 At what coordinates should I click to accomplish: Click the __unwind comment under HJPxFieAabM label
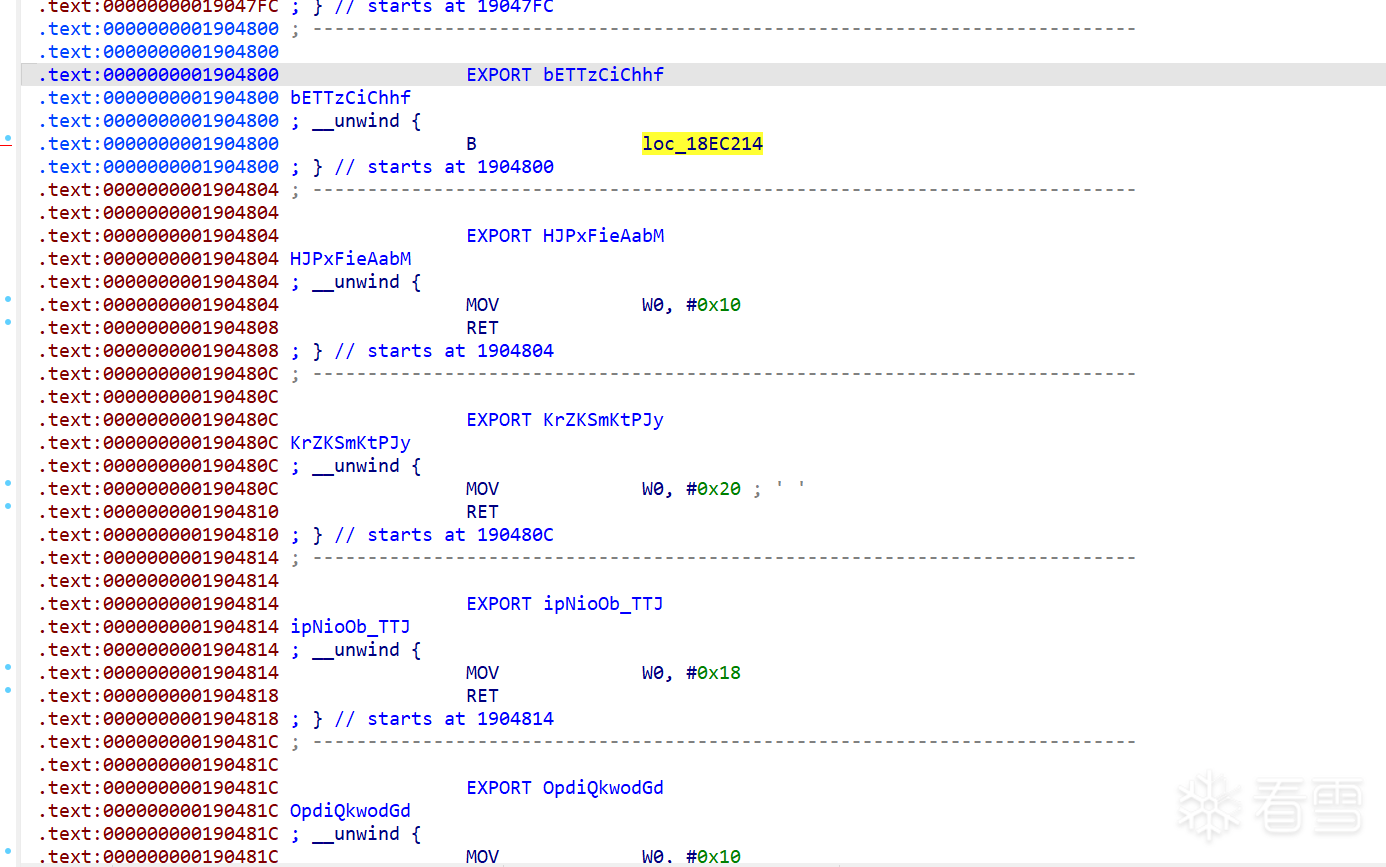(356, 282)
